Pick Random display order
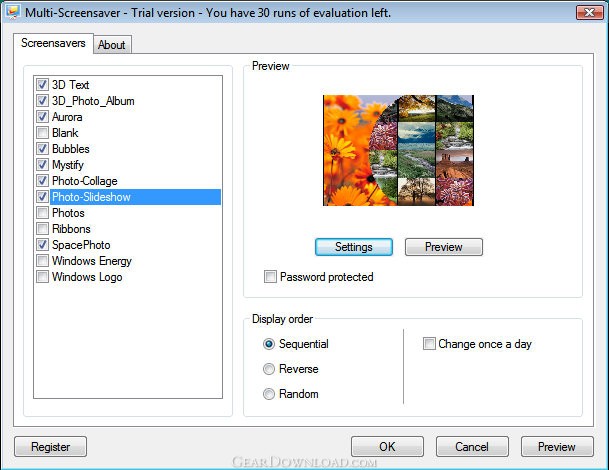 tap(269, 394)
